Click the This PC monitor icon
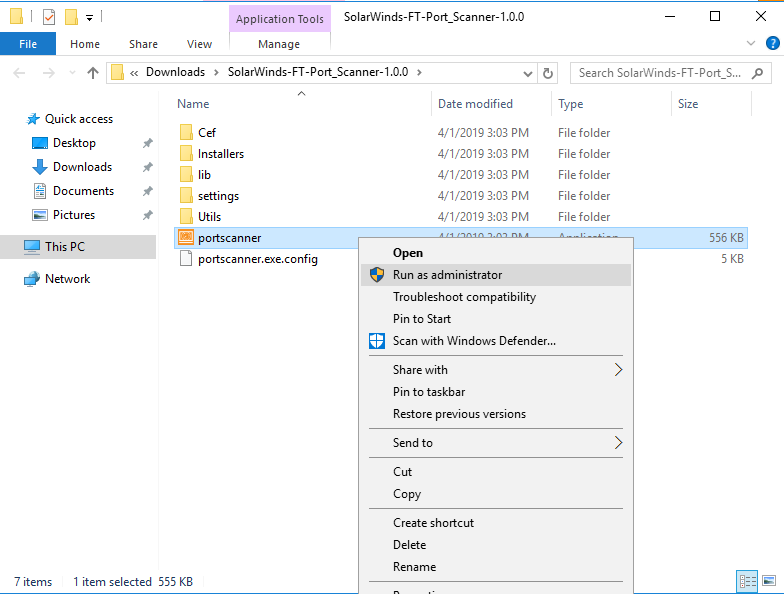Viewport: 784px width, 594px height. (32, 247)
